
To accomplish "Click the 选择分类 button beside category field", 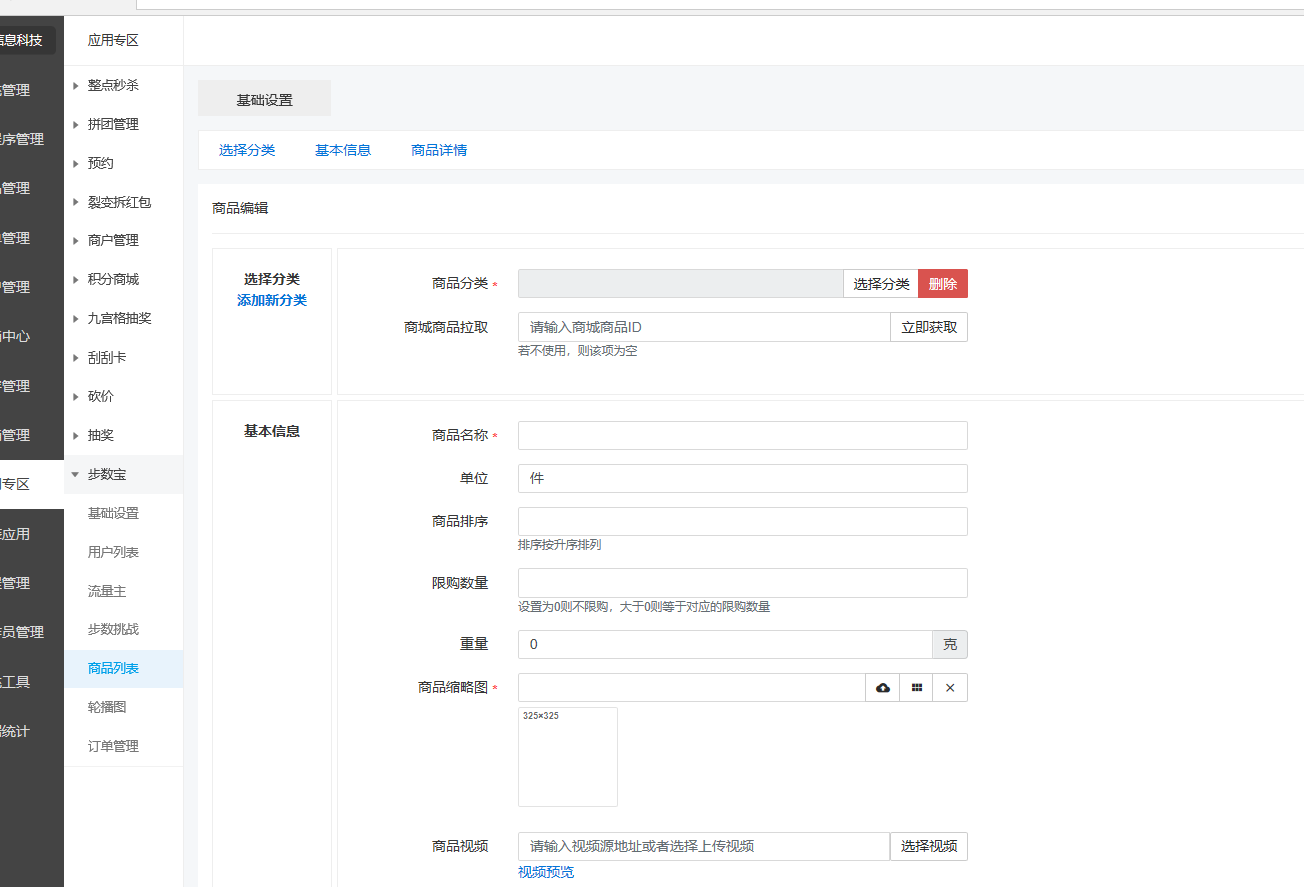I will point(881,284).
